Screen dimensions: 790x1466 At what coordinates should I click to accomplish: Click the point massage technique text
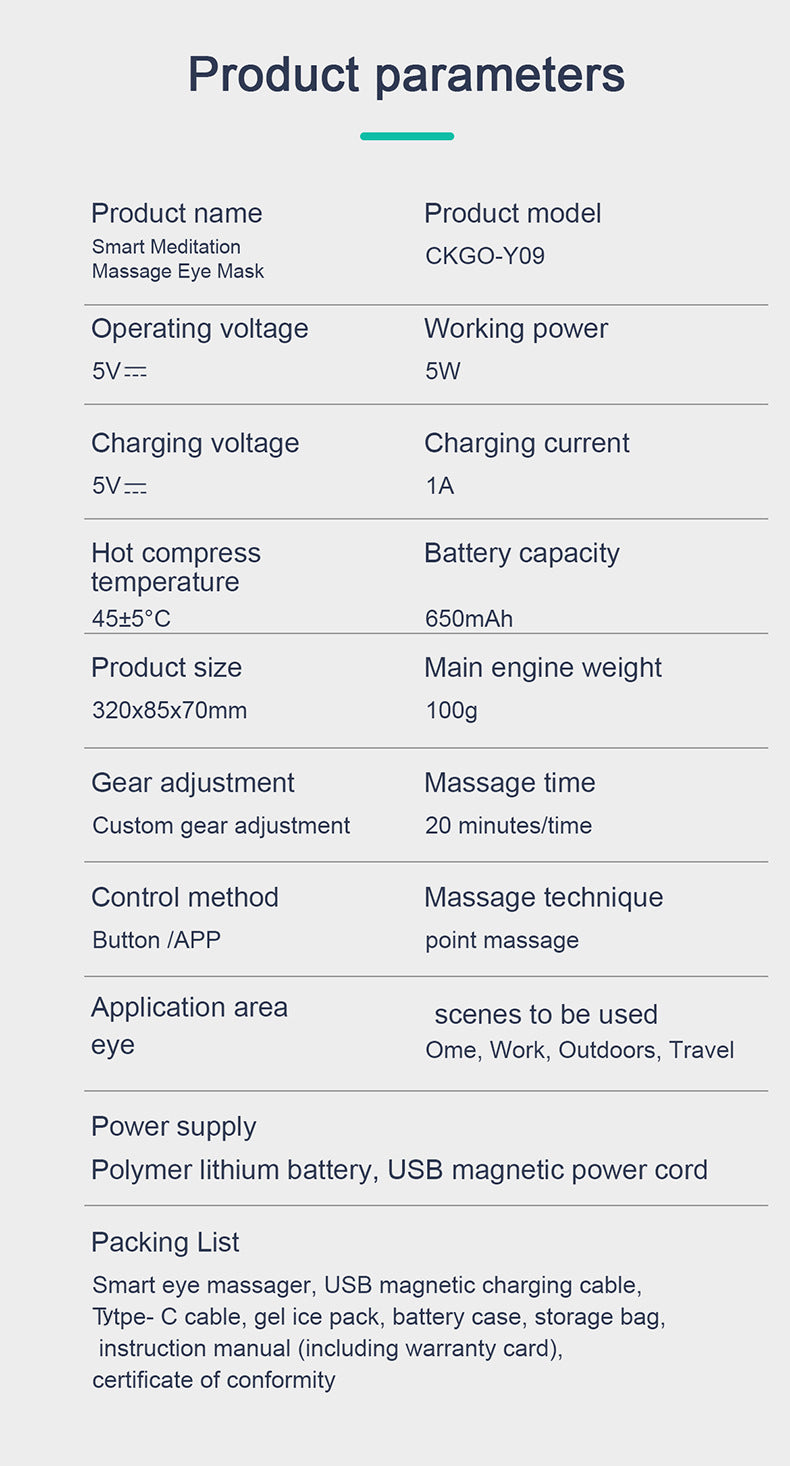(502, 941)
